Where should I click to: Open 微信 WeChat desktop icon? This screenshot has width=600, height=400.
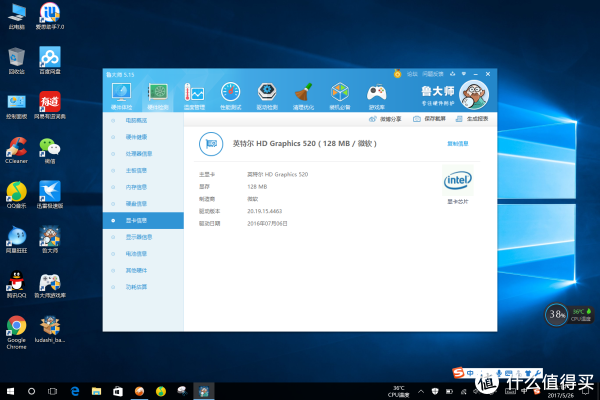pos(50,151)
